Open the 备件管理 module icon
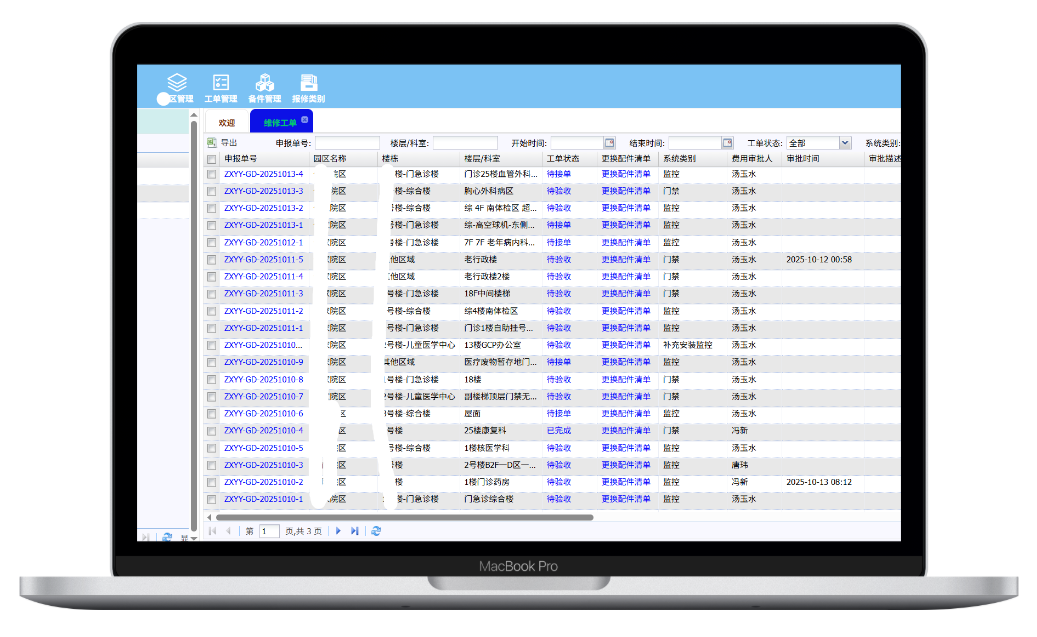 coord(264,83)
